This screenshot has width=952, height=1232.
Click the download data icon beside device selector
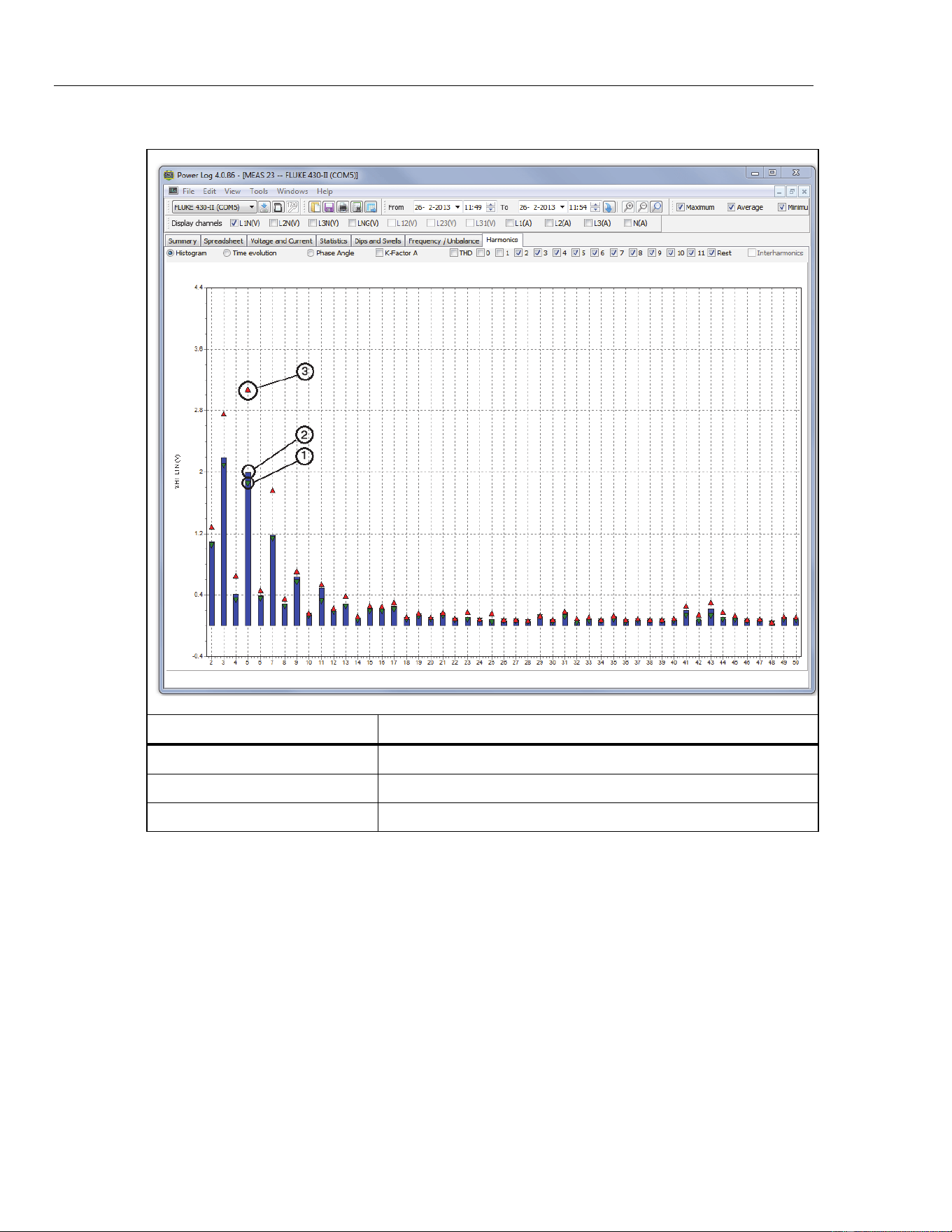[264, 207]
